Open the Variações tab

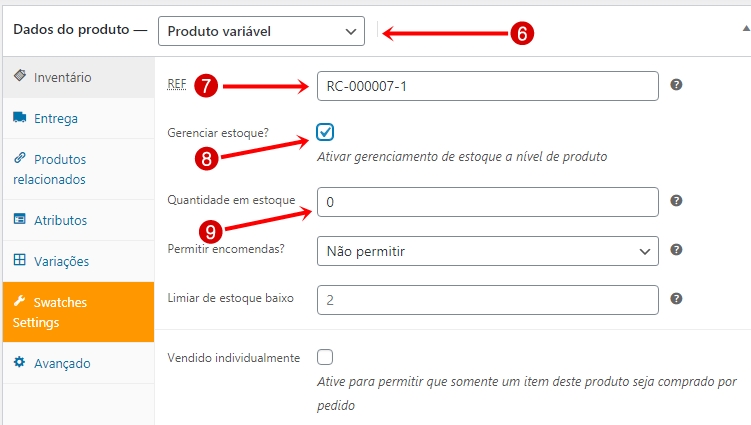61,261
